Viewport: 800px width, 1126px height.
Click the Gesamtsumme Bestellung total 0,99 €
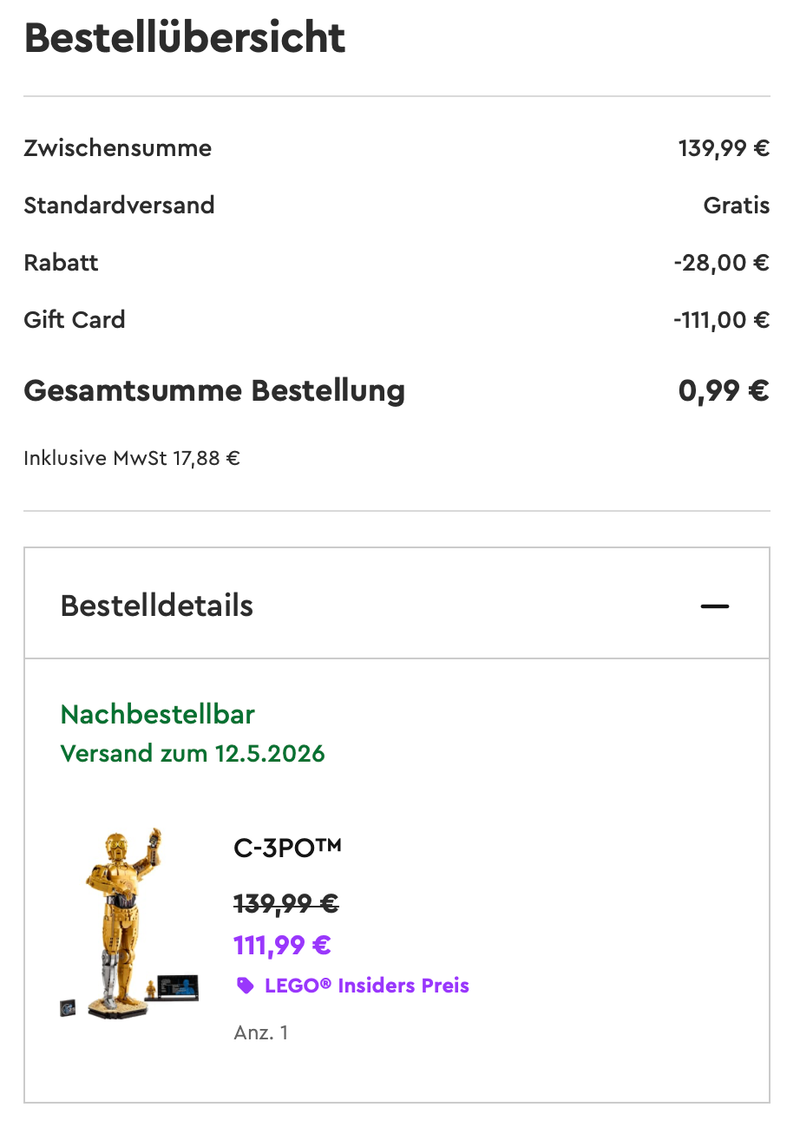[x=723, y=391]
